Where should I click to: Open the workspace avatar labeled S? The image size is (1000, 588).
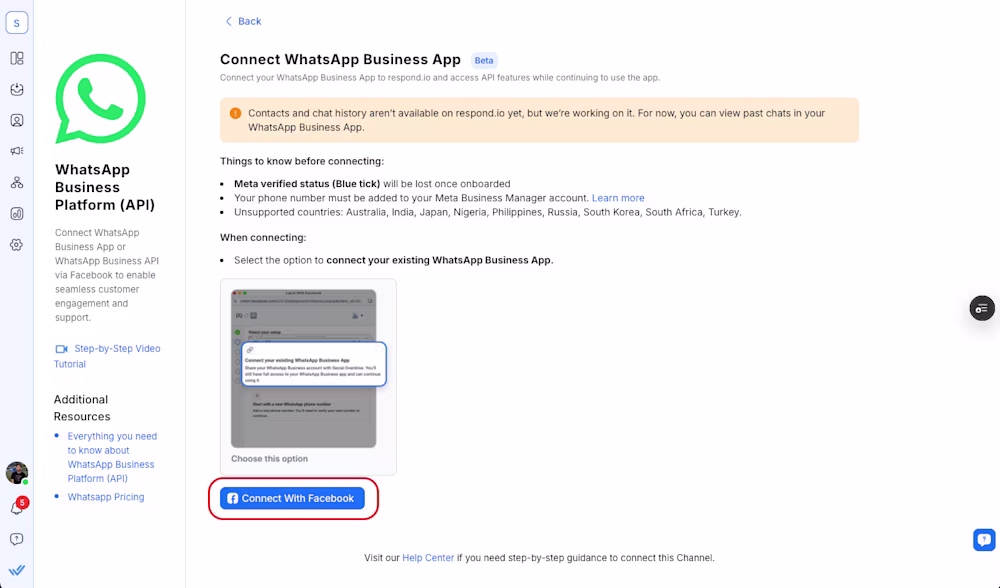click(17, 22)
